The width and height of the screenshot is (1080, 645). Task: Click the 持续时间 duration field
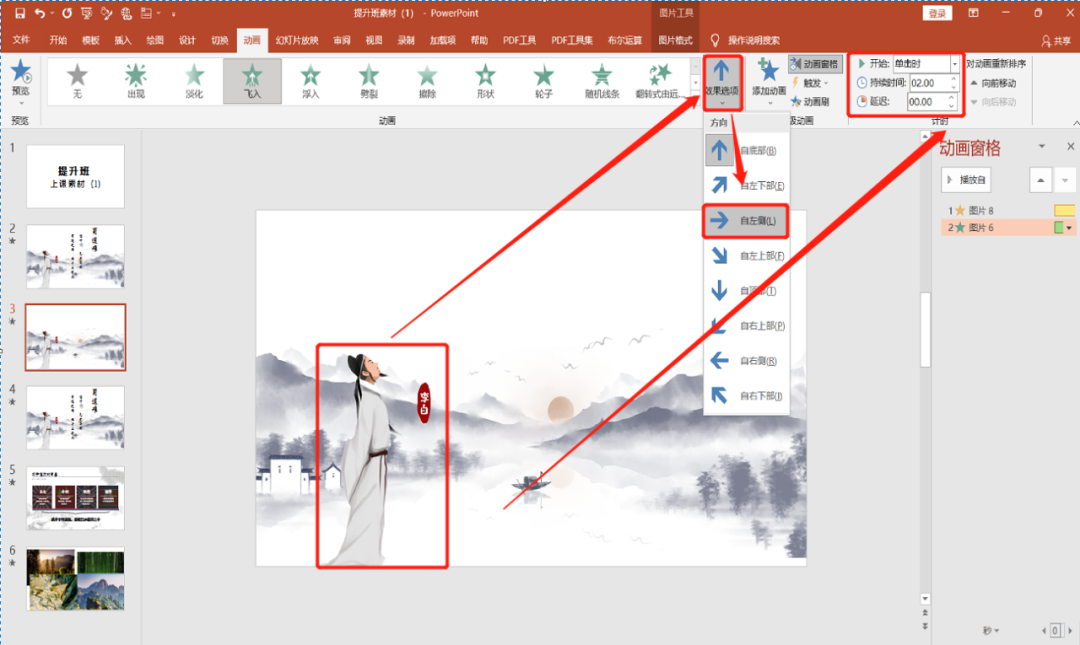tap(933, 83)
